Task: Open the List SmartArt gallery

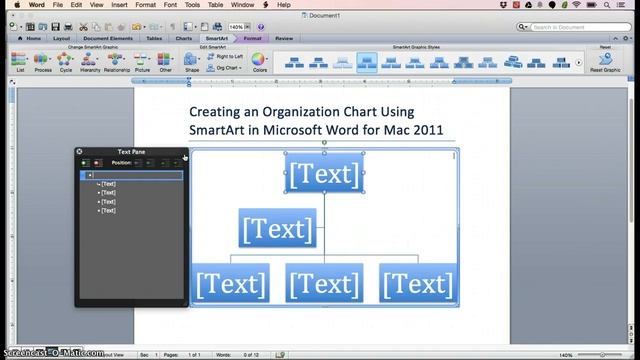Action: (x=19, y=62)
